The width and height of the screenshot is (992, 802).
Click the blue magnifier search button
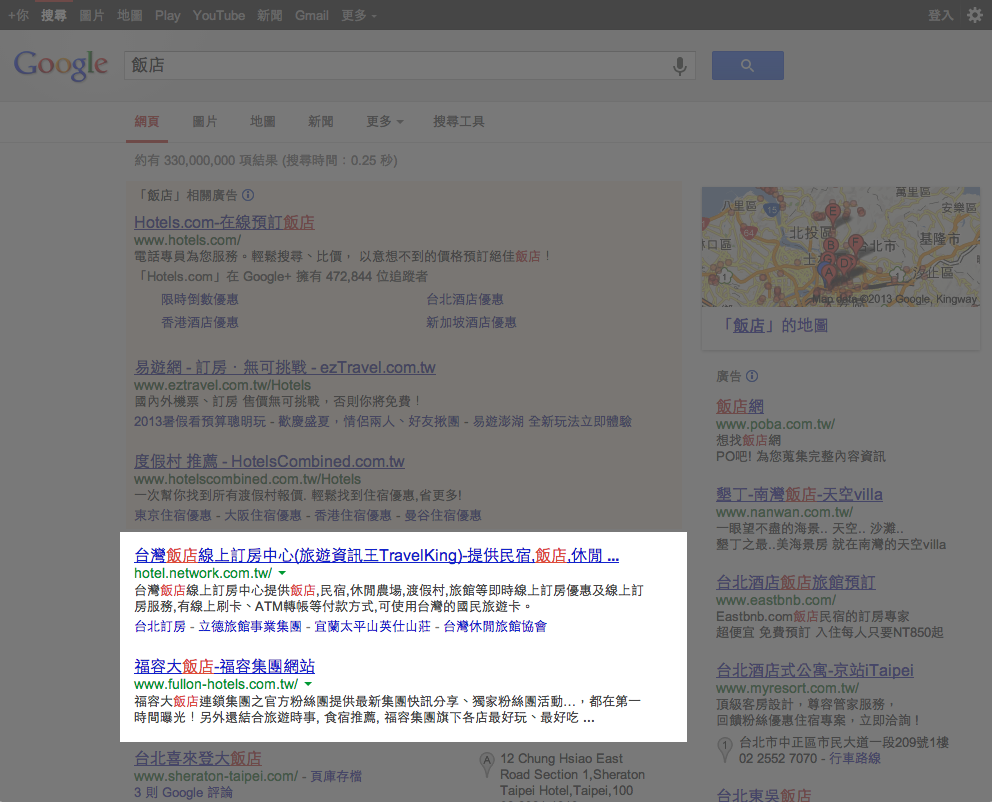point(747,65)
